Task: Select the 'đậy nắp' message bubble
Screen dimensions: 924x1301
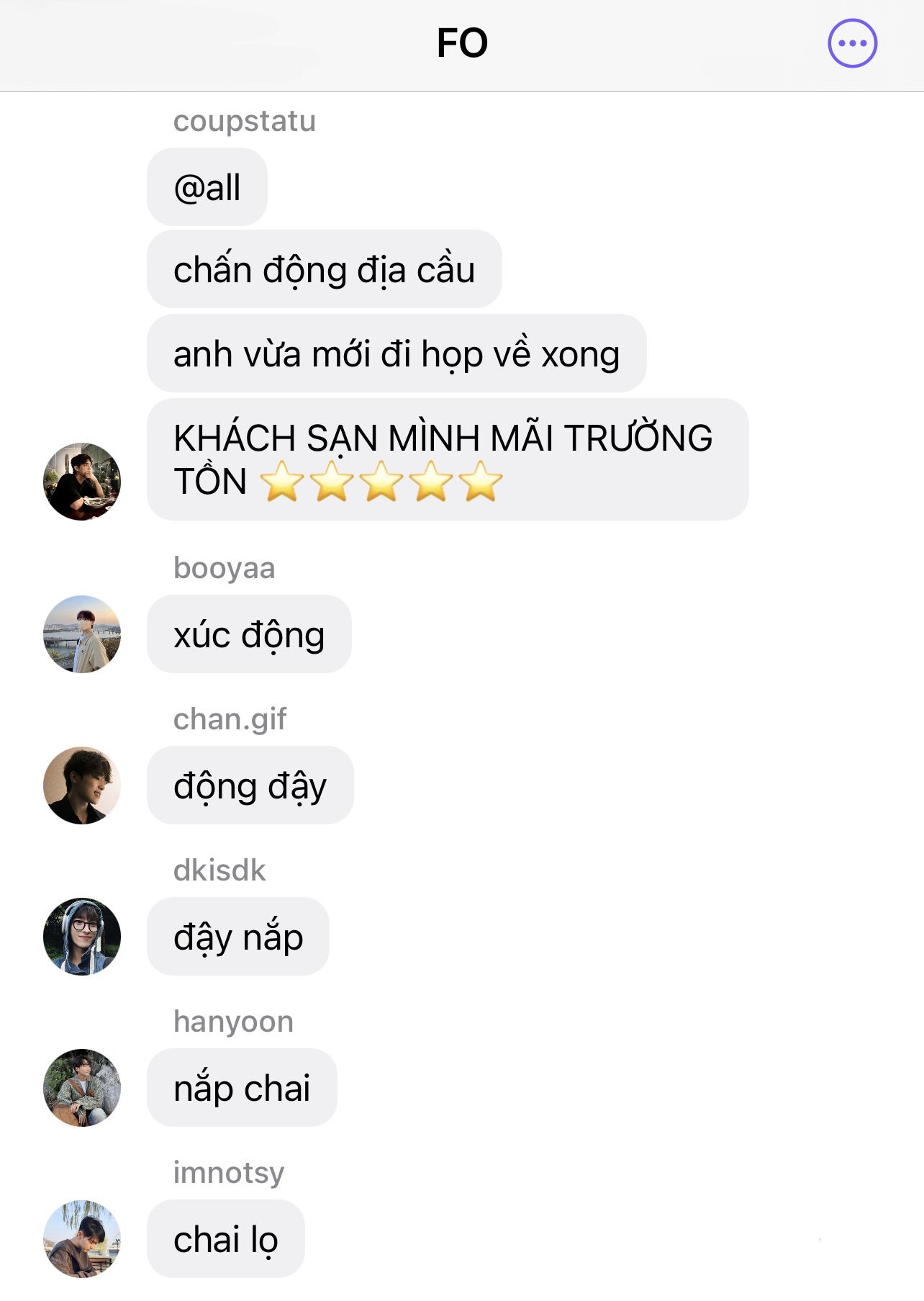Action: 238,937
